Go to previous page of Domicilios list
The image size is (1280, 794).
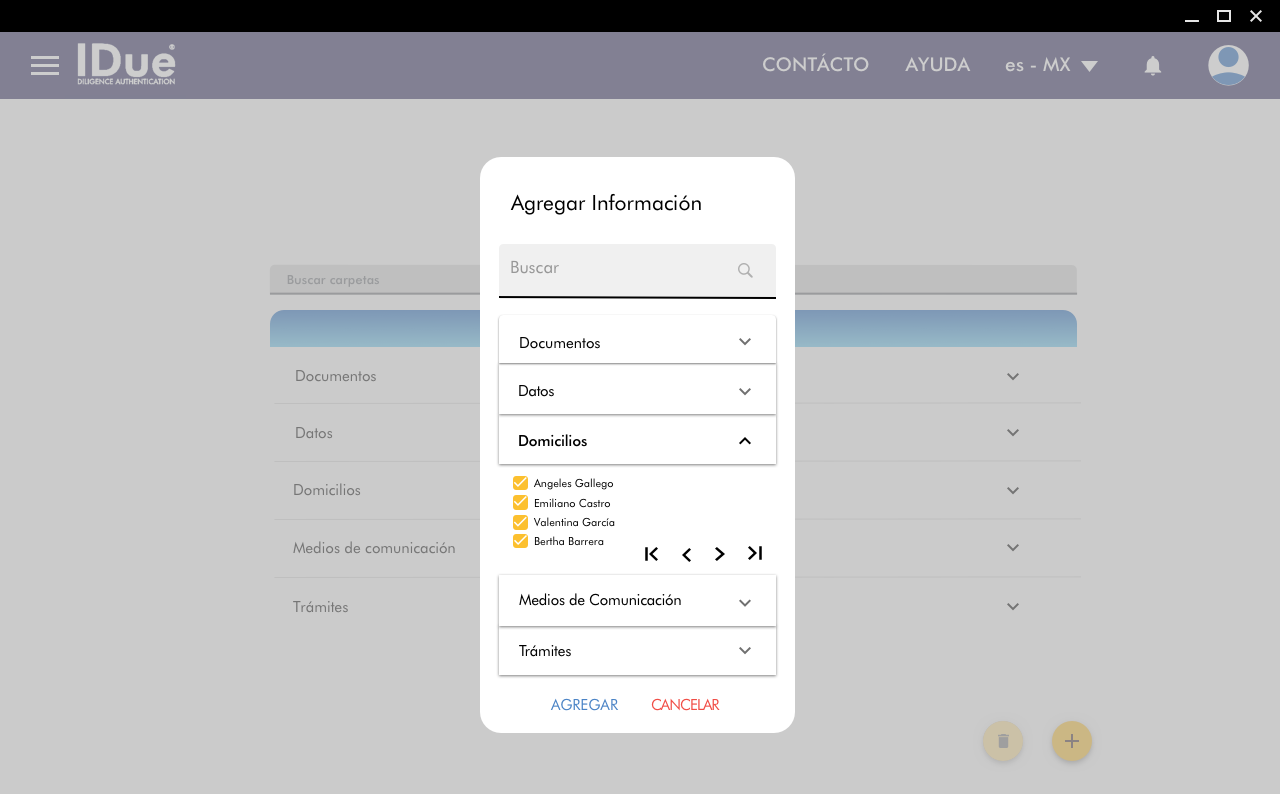tap(686, 554)
